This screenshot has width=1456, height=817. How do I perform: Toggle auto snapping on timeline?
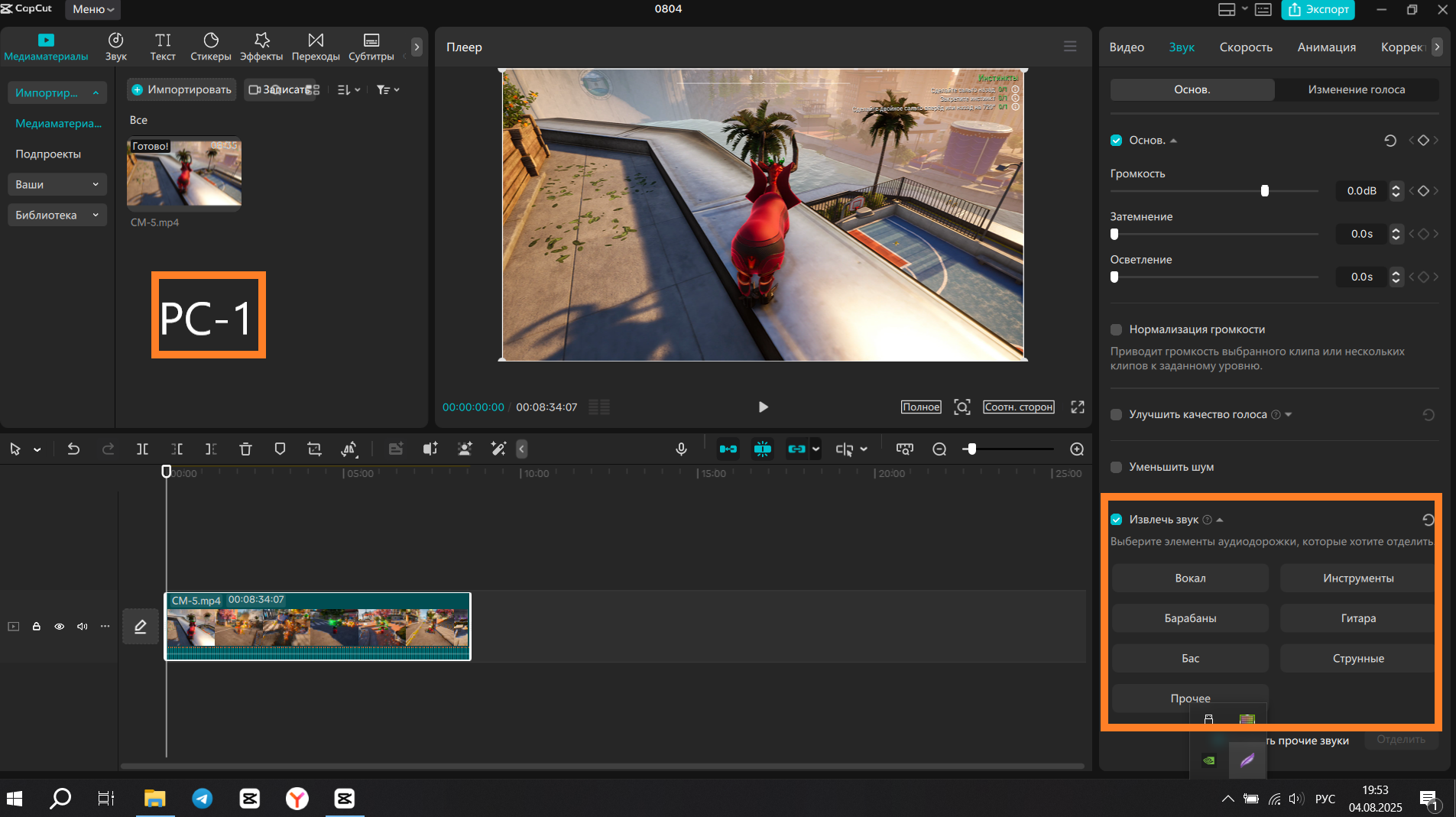763,449
